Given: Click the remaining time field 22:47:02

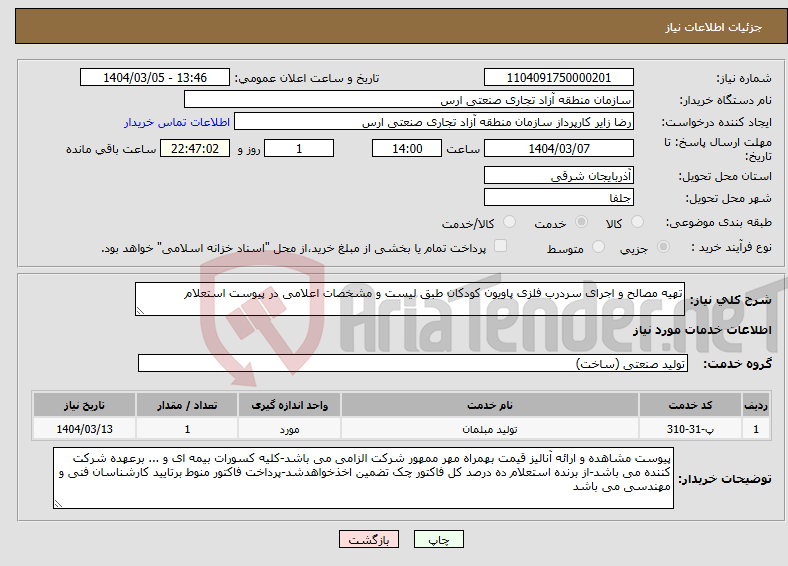Looking at the screenshot, I should point(195,148).
